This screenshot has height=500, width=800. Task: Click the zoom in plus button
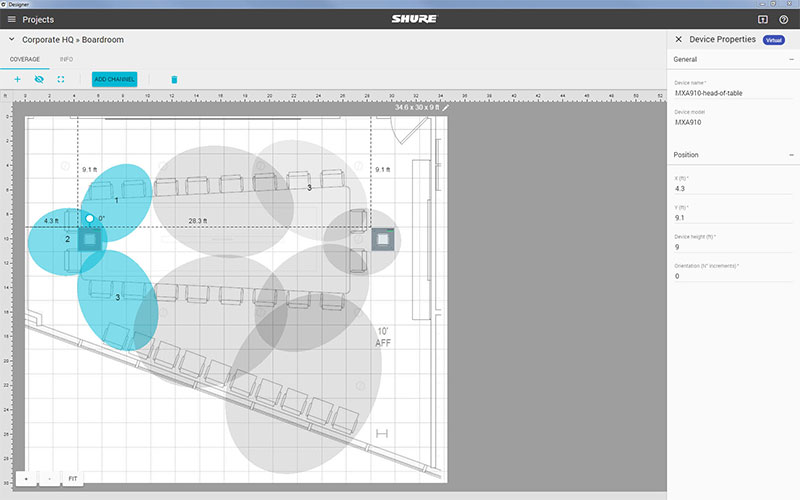26,479
